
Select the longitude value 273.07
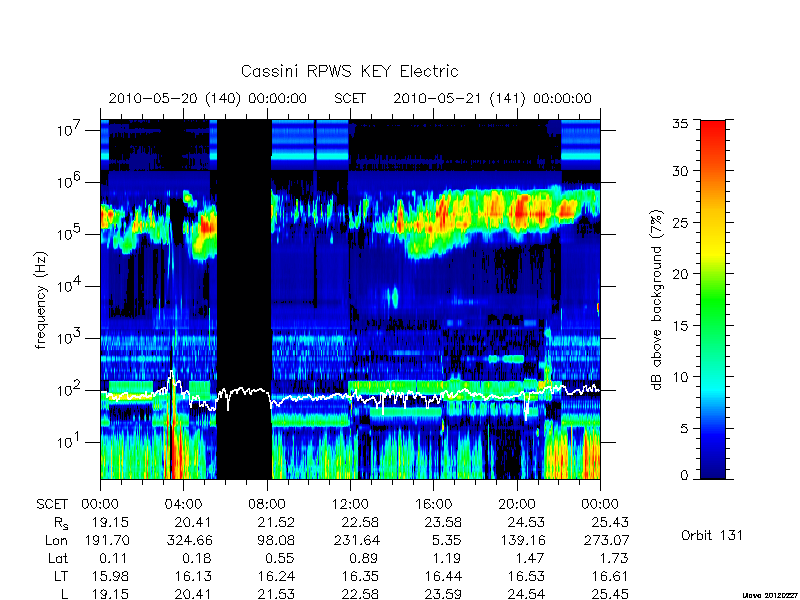pos(607,540)
